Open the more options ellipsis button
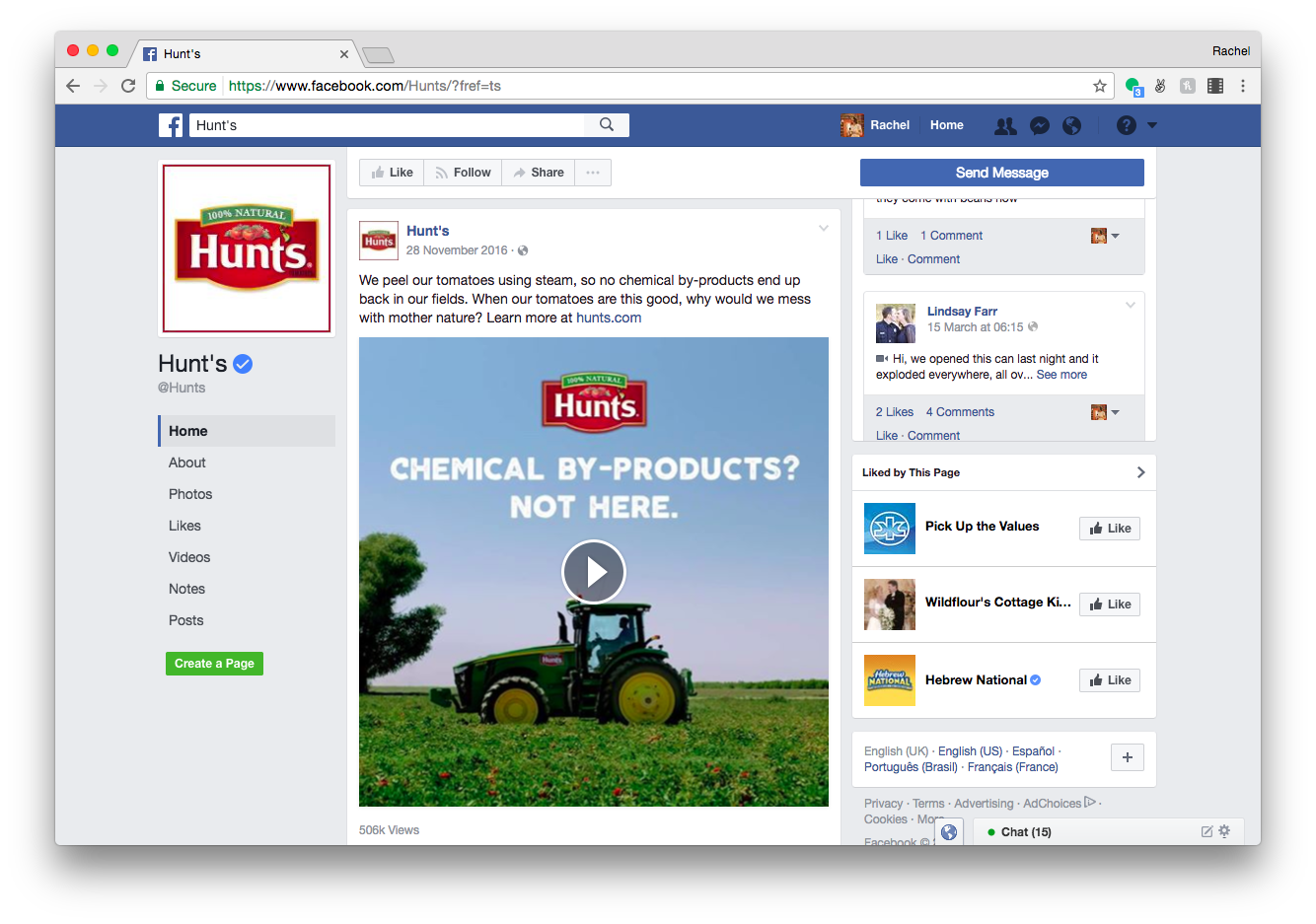 [593, 173]
